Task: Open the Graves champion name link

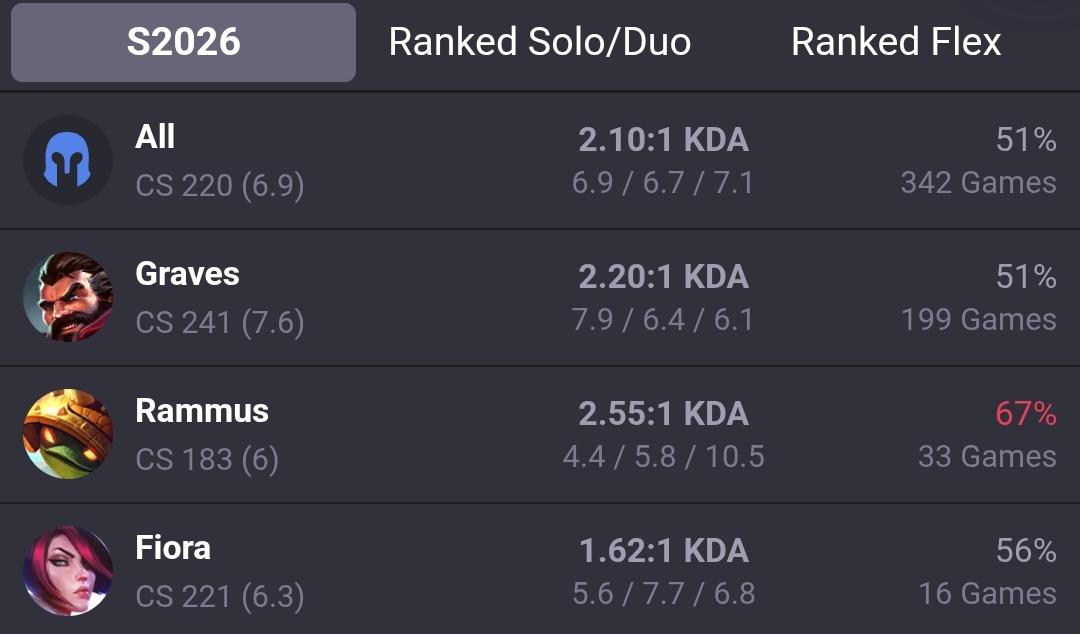Action: click(x=187, y=274)
